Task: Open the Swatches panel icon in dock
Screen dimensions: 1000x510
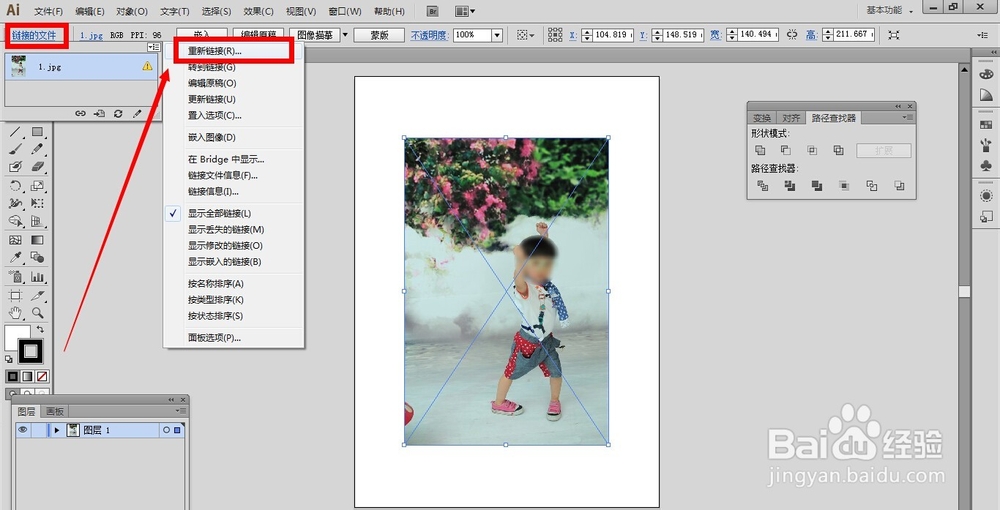Action: tap(986, 126)
